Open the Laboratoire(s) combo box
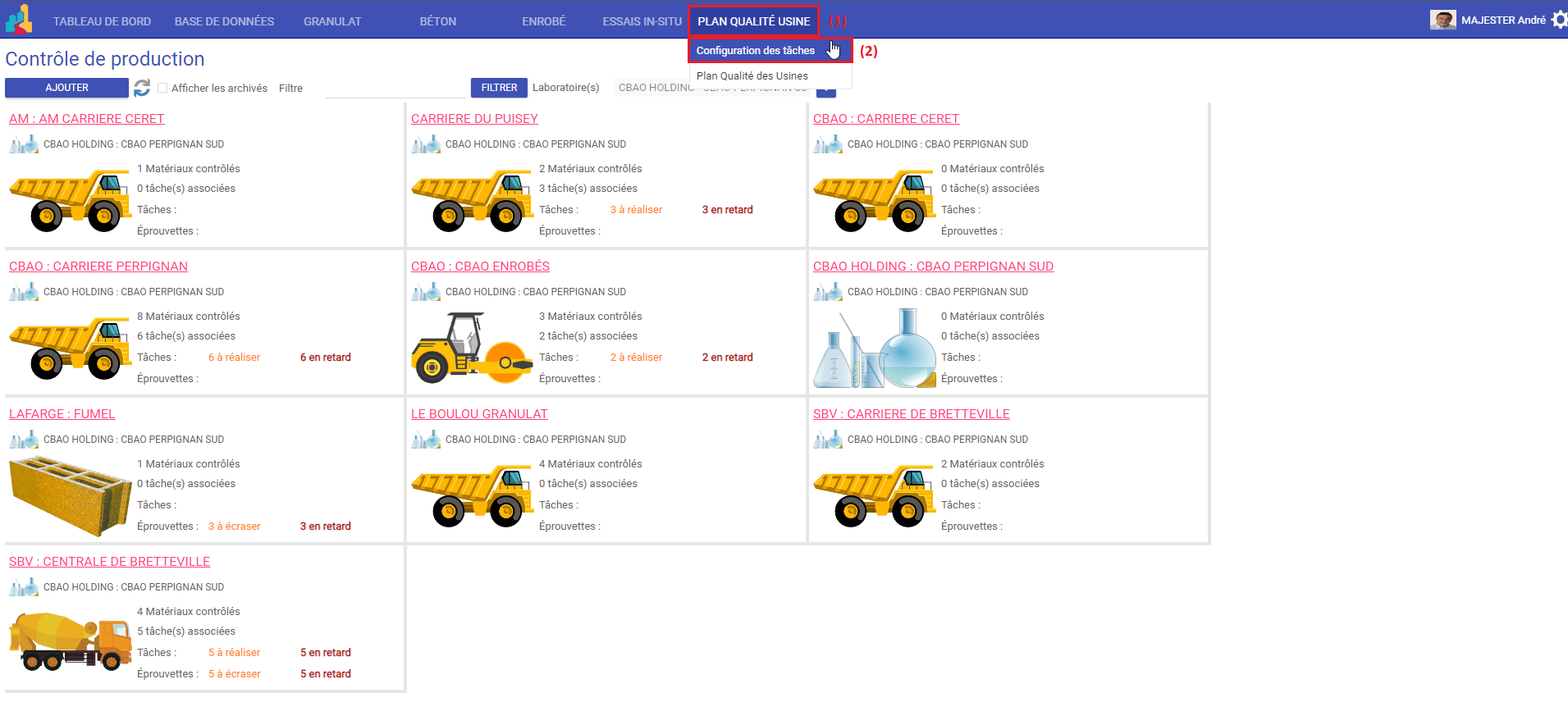Image resolution: width=1568 pixels, height=702 pixels. point(725,88)
